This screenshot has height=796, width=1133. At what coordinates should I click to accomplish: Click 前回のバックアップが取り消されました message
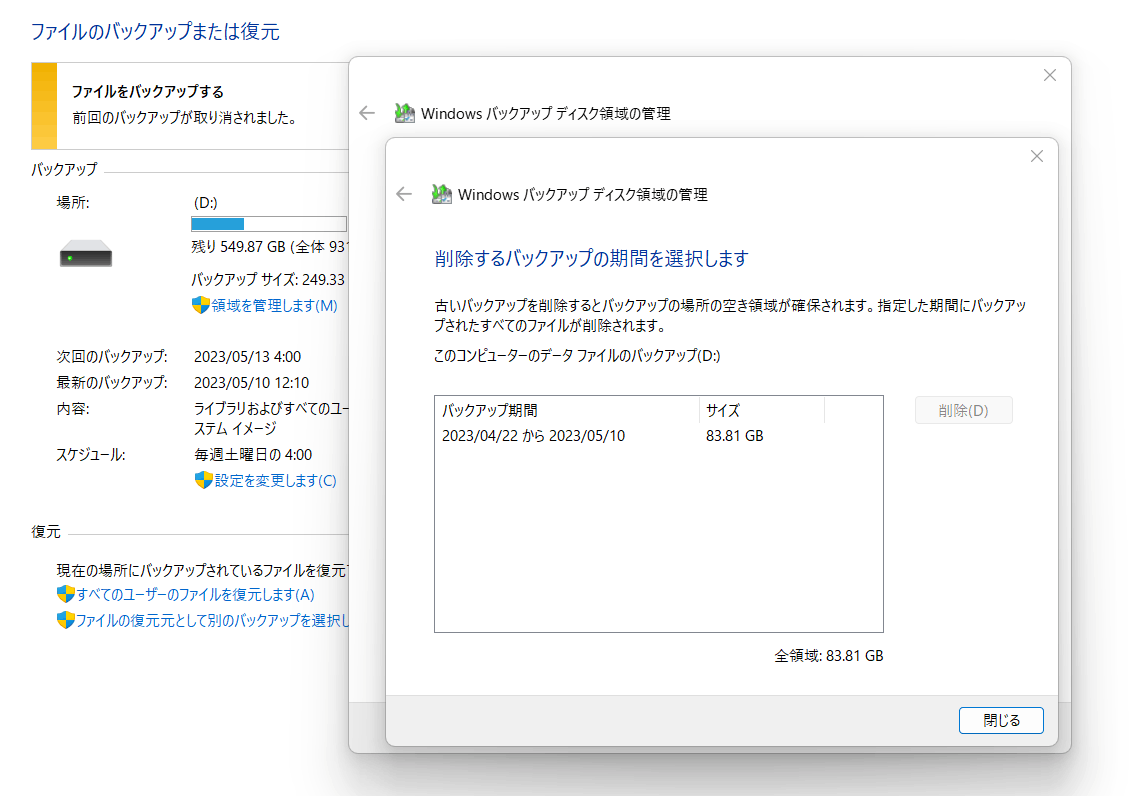pyautogui.click(x=186, y=118)
